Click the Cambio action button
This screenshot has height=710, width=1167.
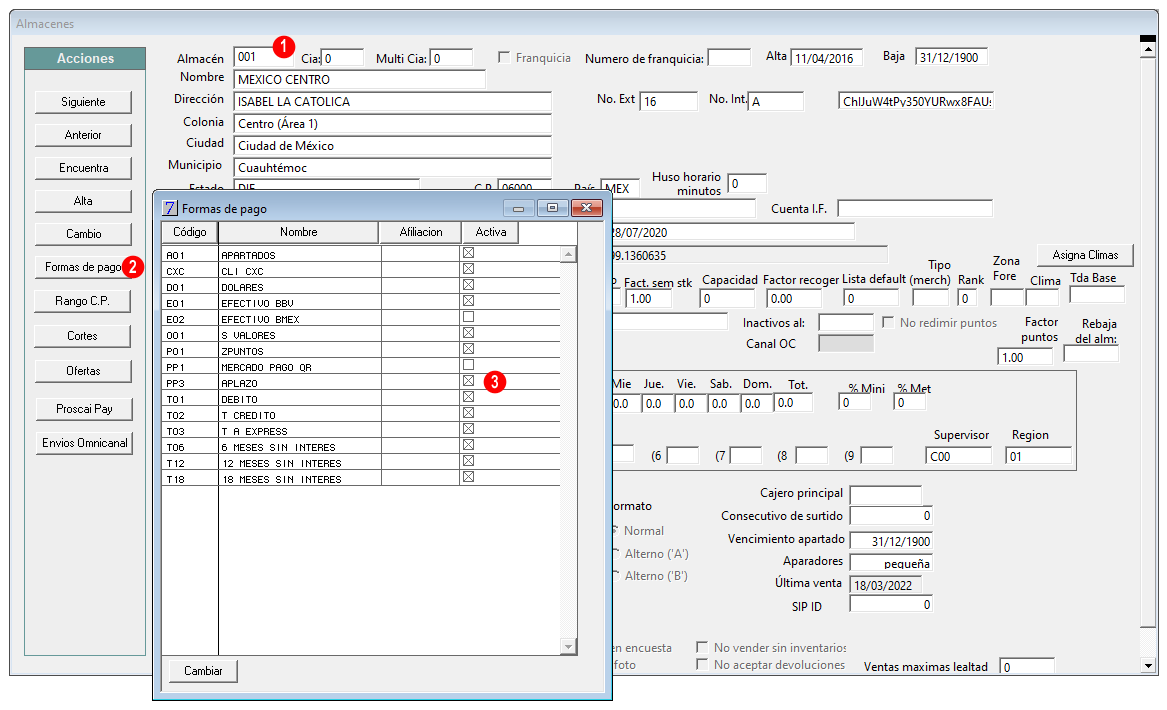(x=83, y=234)
